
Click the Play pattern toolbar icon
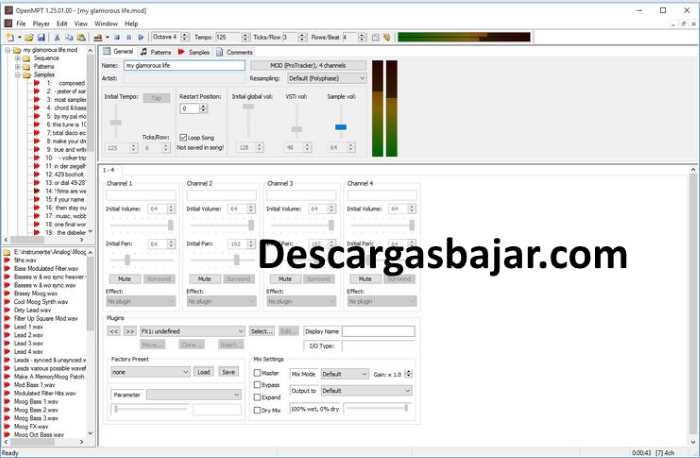click(x=141, y=37)
